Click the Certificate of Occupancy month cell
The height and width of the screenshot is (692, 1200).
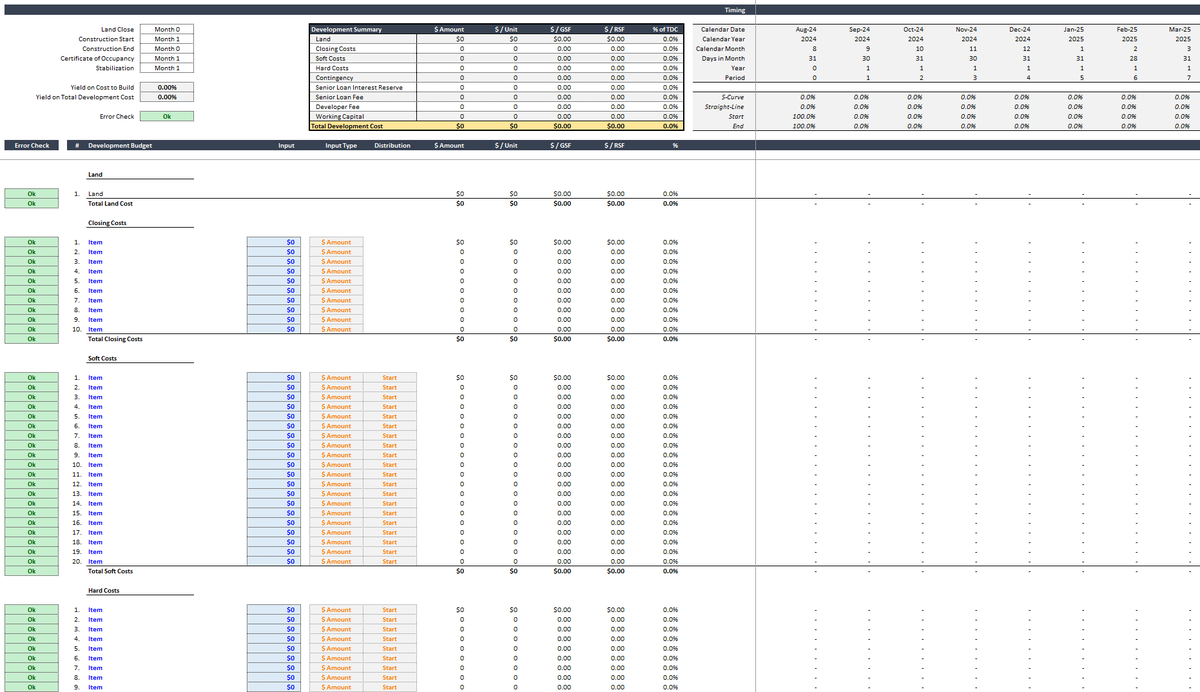167,58
